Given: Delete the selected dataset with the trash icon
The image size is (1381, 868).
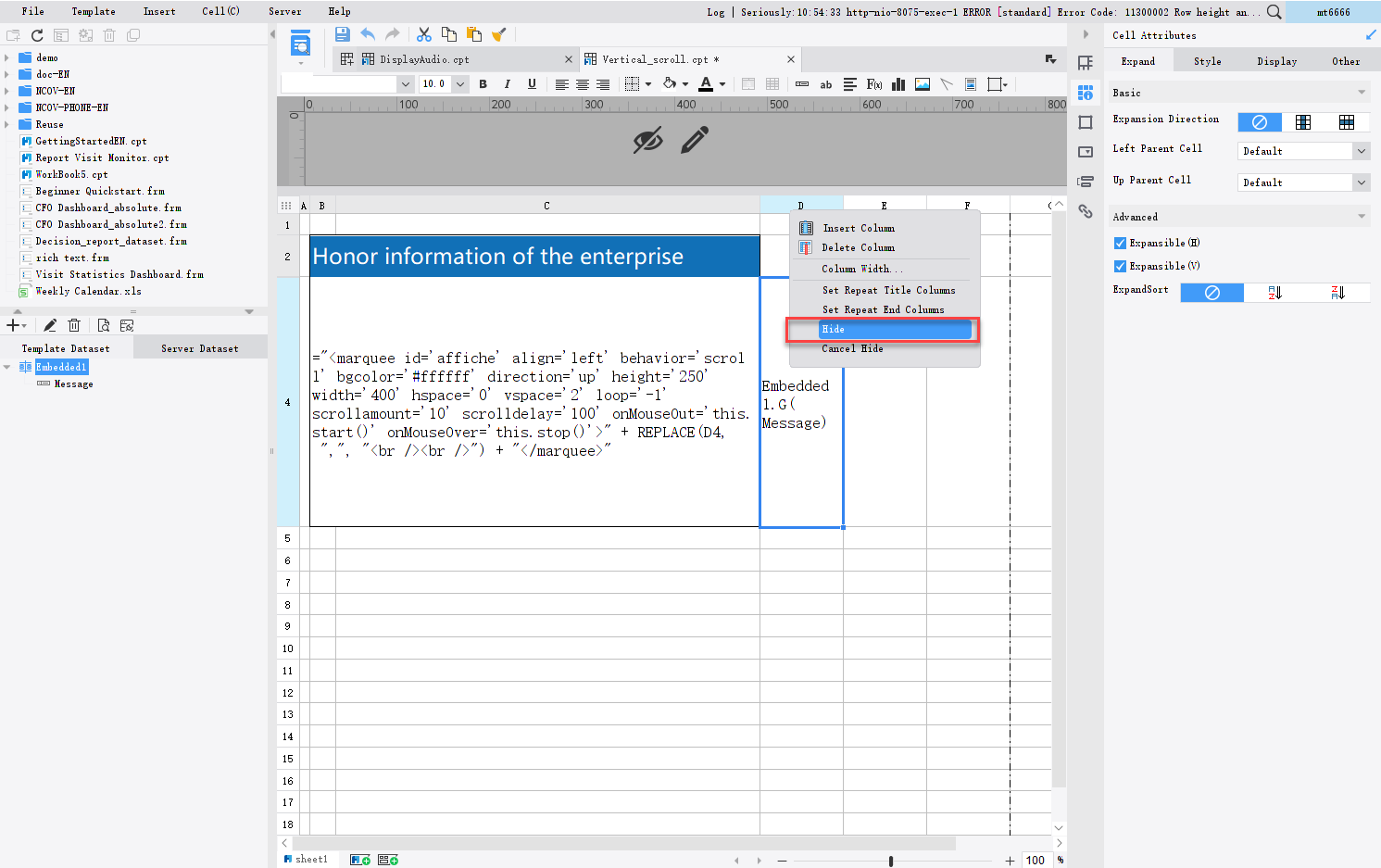Looking at the screenshot, I should click(74, 325).
